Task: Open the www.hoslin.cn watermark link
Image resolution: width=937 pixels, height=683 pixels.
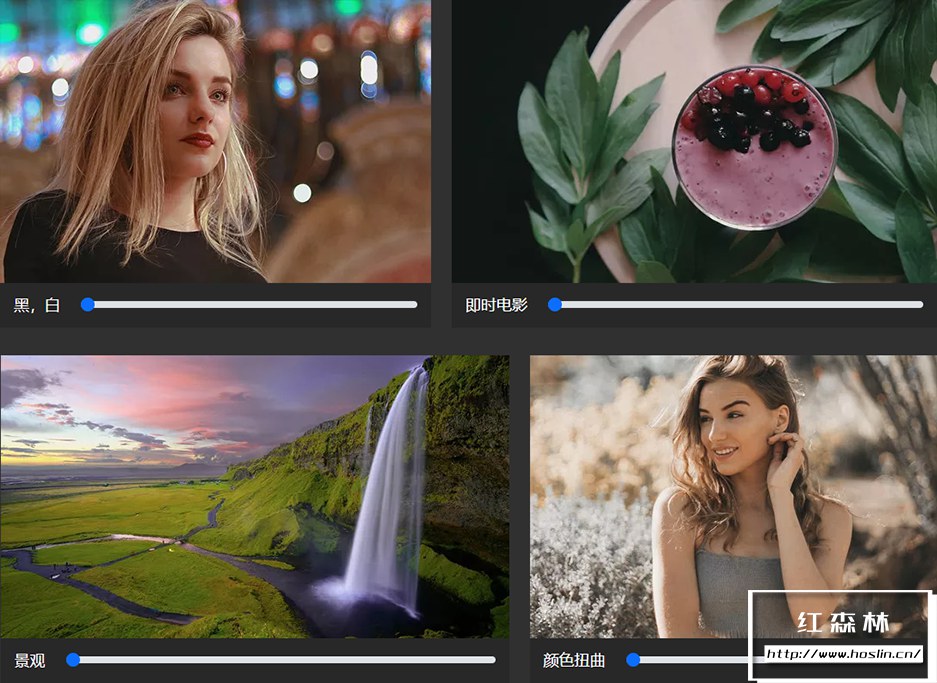Action: (843, 654)
